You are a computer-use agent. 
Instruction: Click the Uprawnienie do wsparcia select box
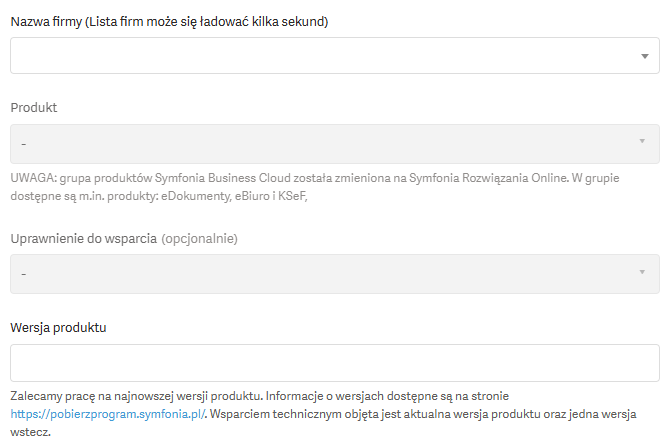pyautogui.click(x=335, y=274)
